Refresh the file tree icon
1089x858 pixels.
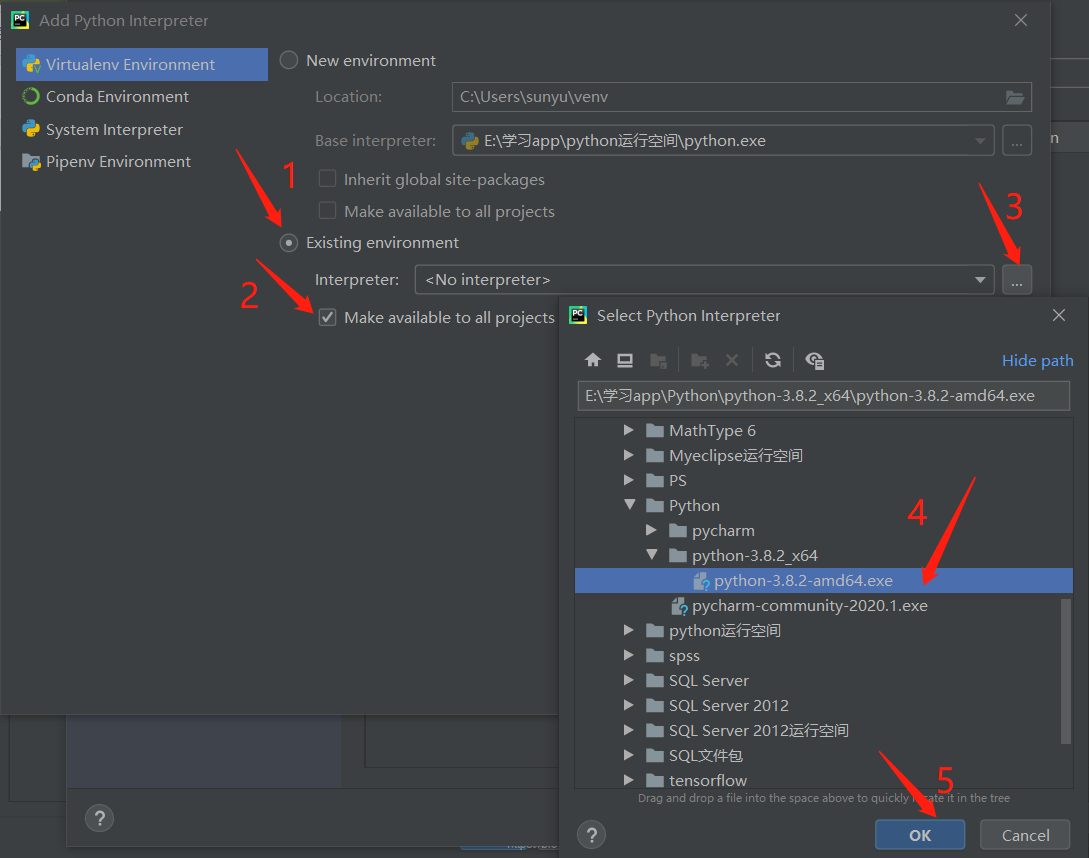point(772,360)
